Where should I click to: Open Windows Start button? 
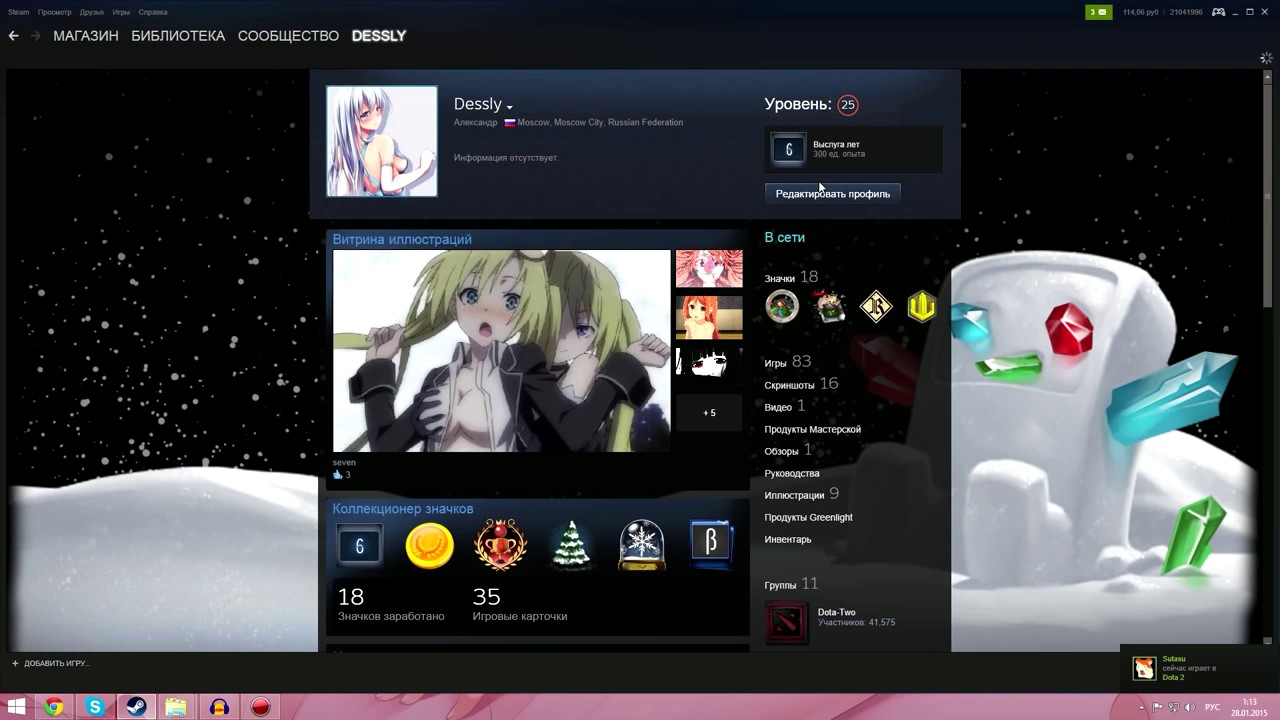[x=16, y=707]
